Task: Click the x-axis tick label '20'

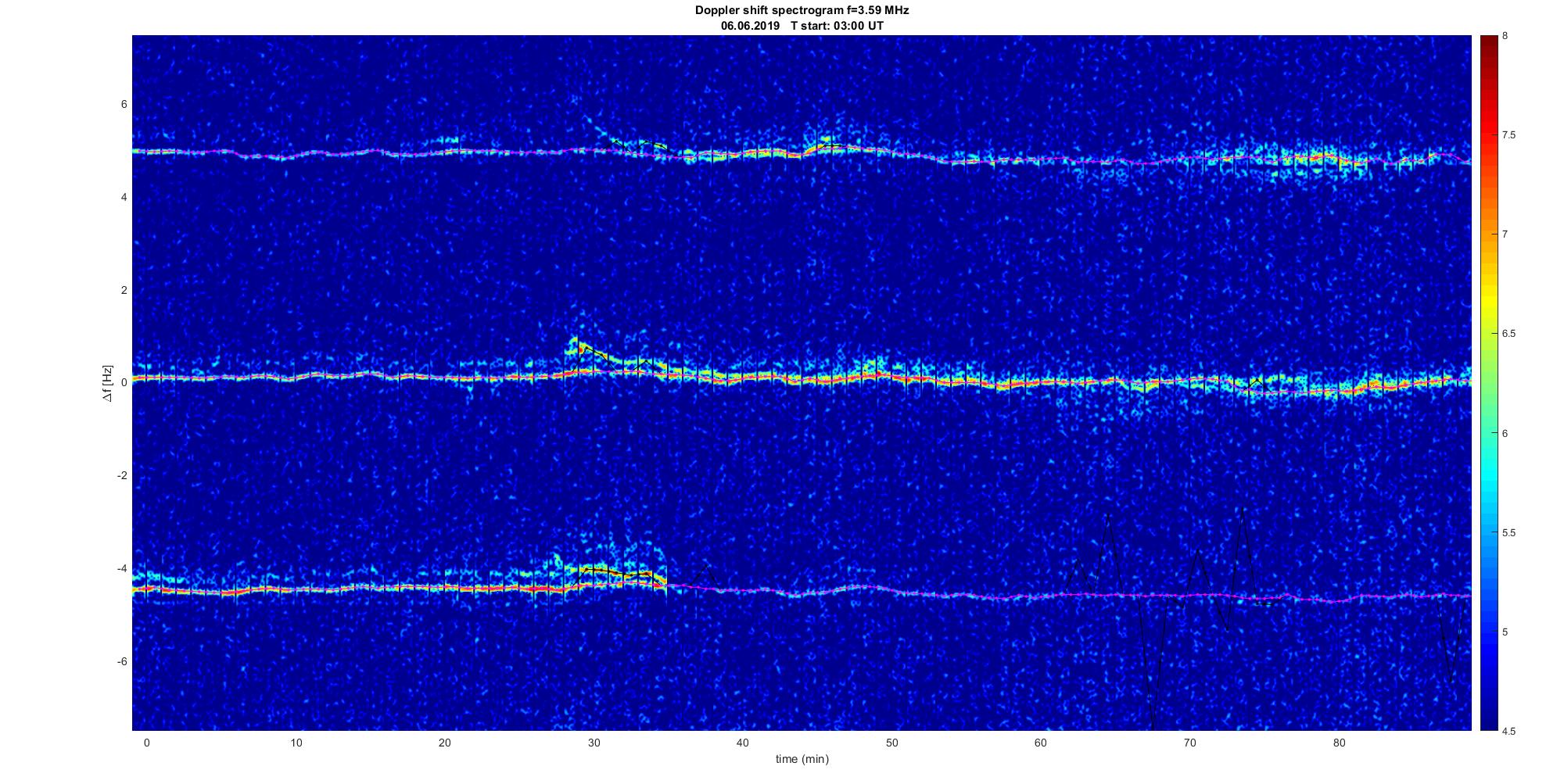Action: click(x=445, y=743)
